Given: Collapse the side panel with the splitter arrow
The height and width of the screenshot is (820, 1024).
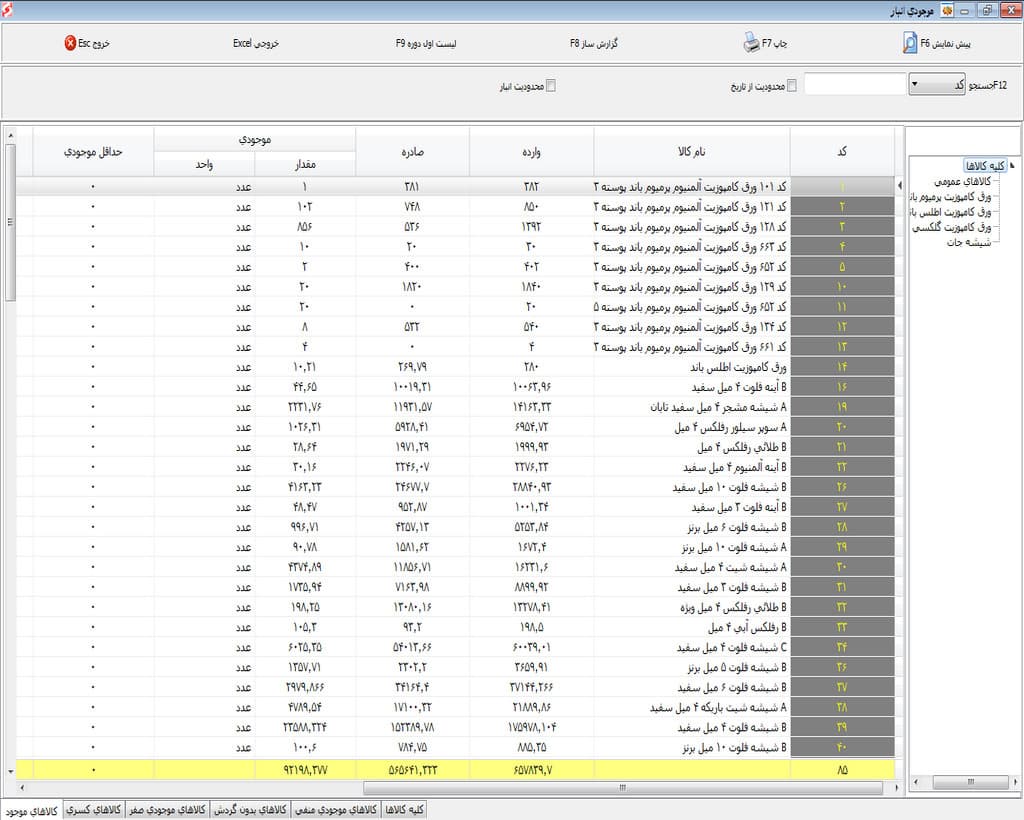Looking at the screenshot, I should point(900,186).
